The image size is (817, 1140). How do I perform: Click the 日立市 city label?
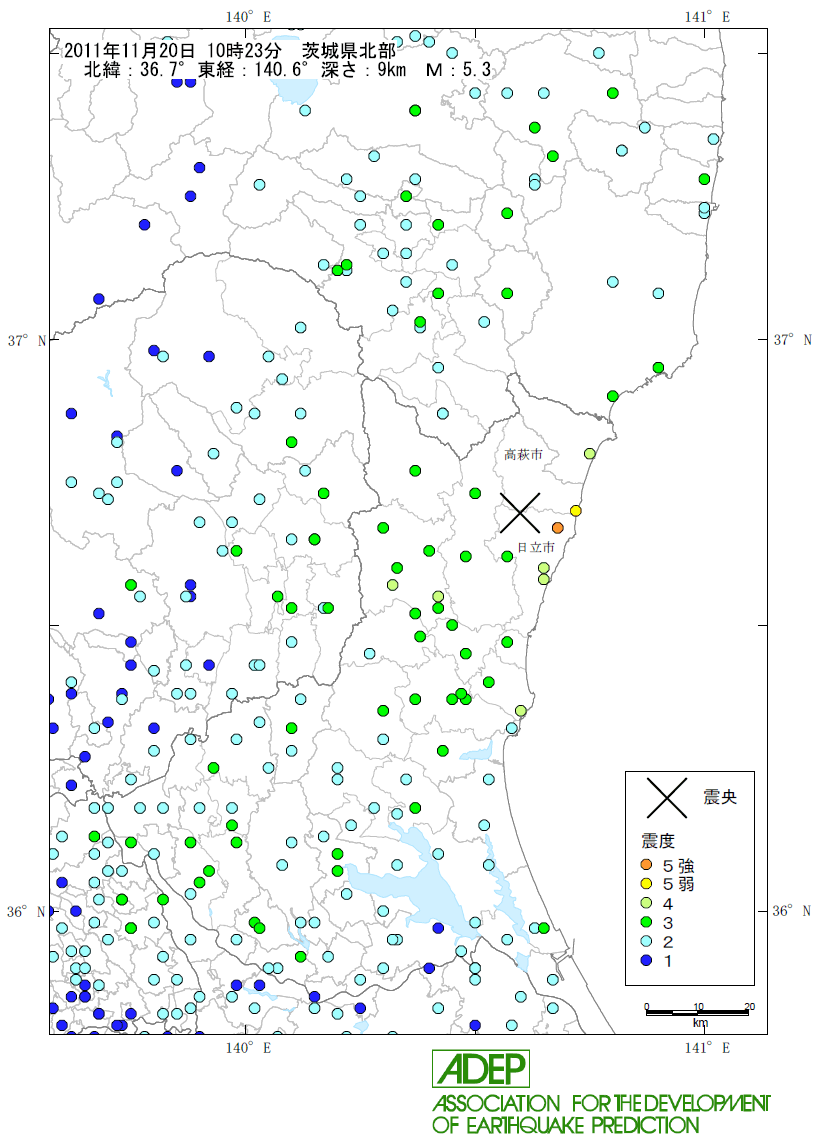point(536,547)
